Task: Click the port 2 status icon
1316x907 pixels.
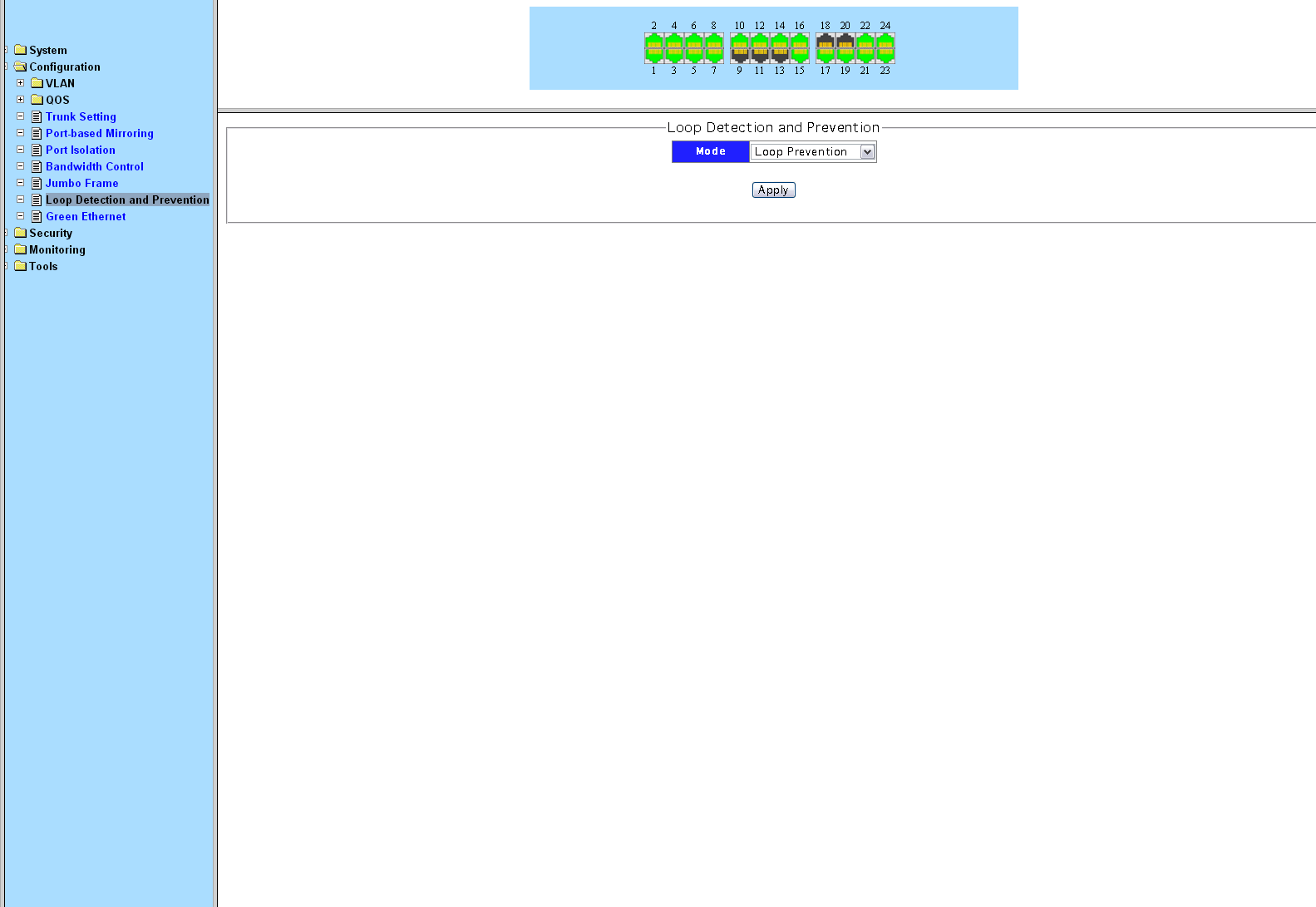Action: click(654, 42)
